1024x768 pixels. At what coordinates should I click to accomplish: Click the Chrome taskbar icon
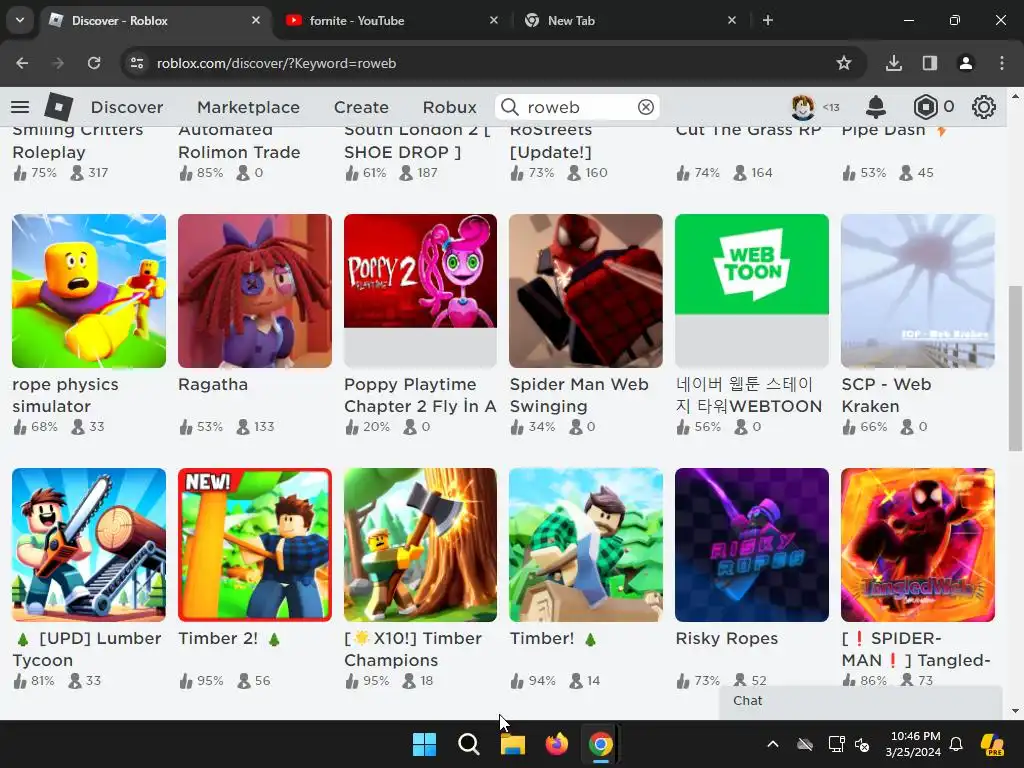pos(600,744)
